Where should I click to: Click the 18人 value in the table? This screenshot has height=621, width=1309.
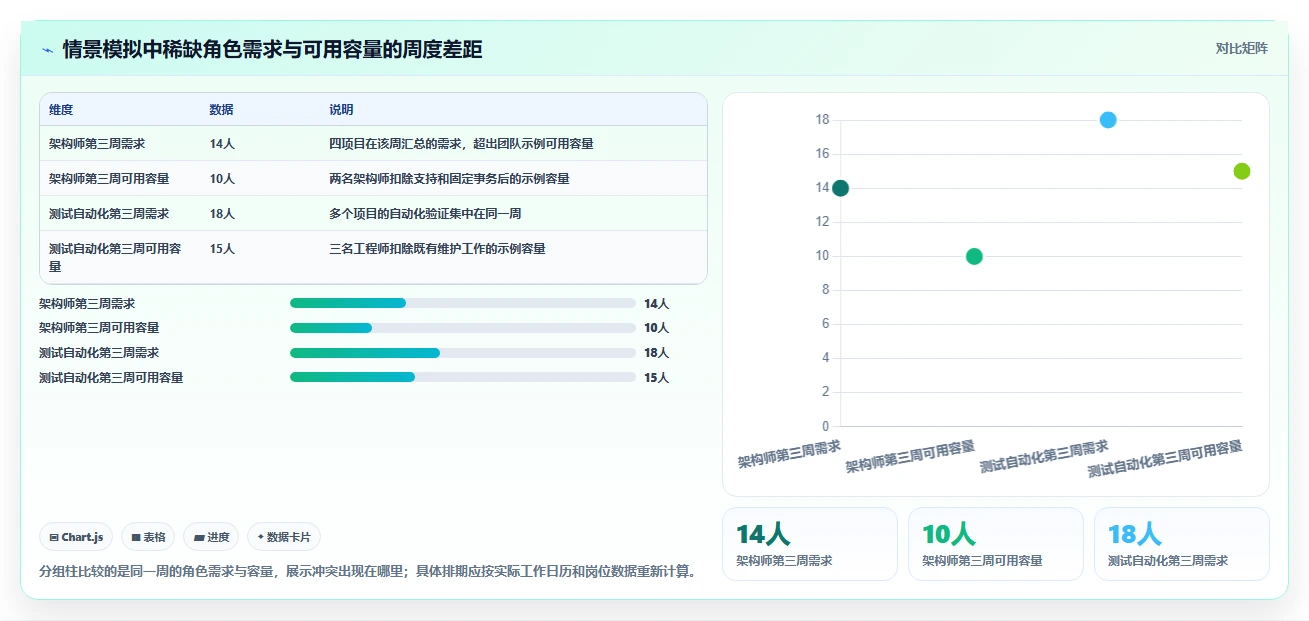tap(222, 214)
